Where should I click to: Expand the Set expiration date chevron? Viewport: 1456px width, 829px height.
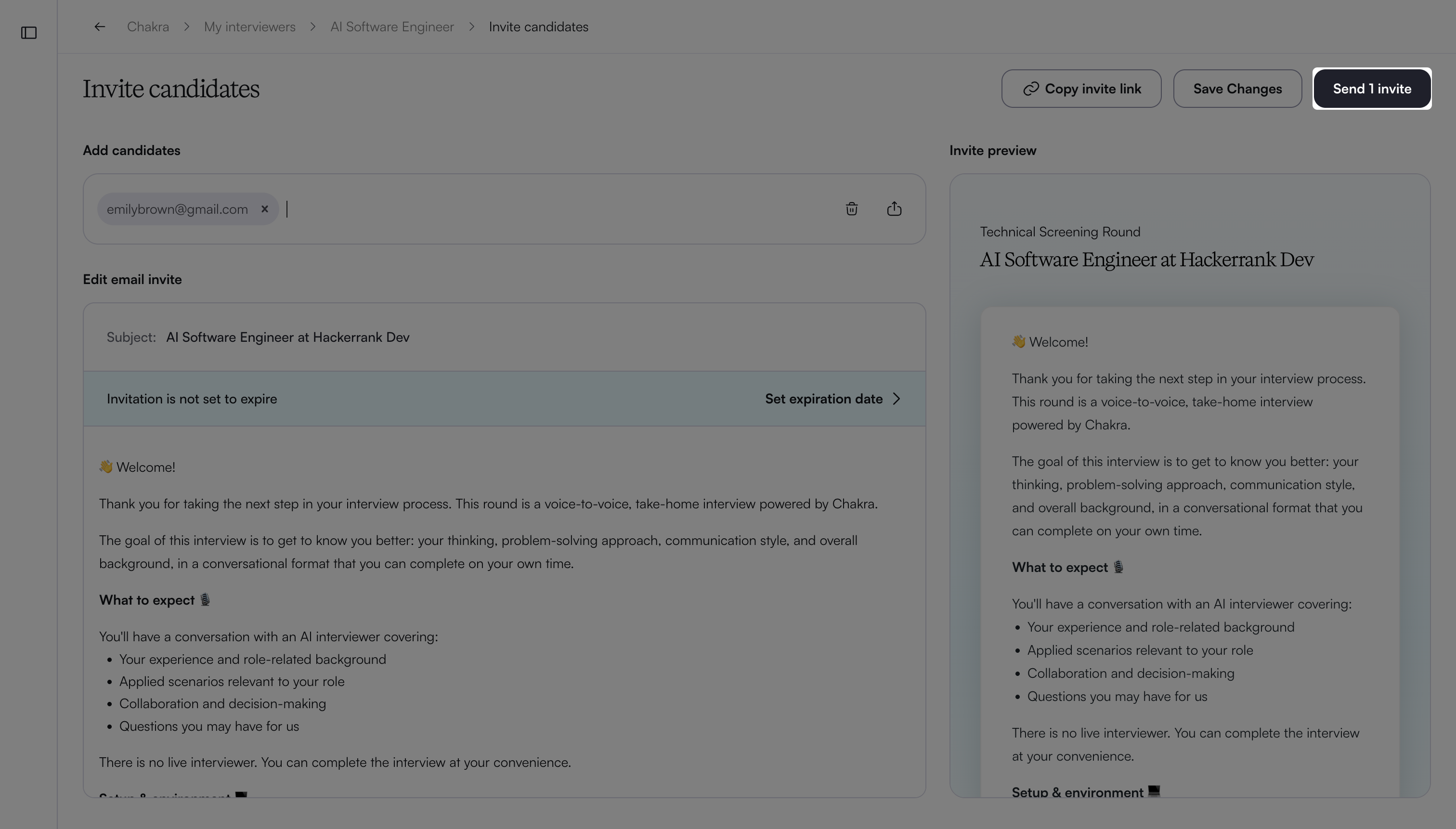(897, 399)
